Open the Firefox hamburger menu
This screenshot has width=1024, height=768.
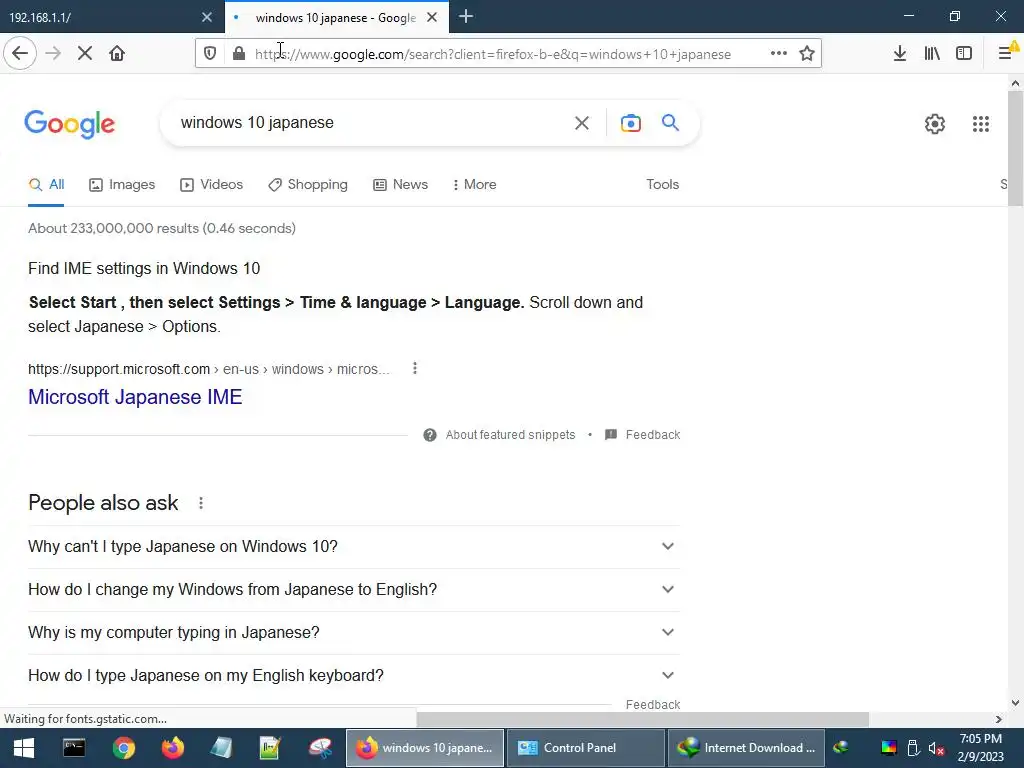[x=1006, y=53]
